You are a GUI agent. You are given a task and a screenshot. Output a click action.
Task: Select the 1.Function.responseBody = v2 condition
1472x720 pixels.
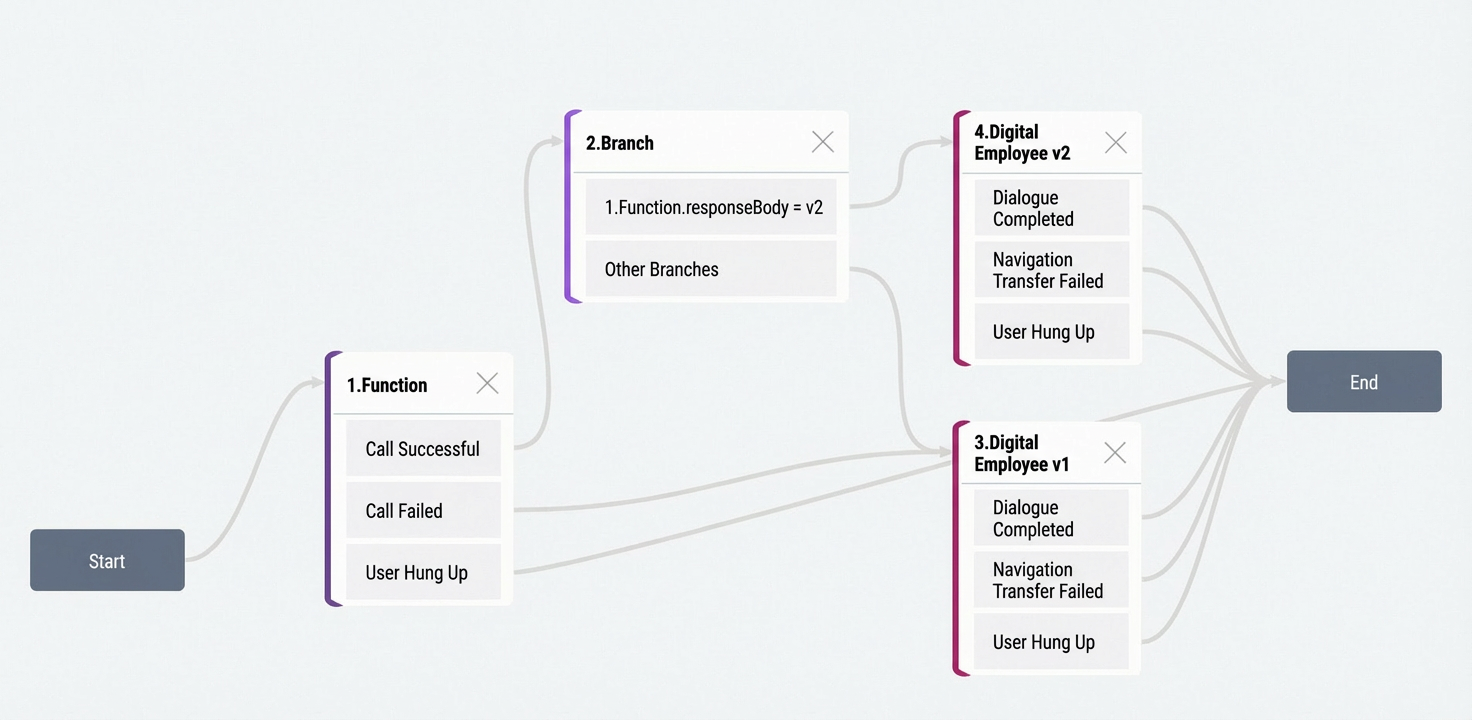pyautogui.click(x=711, y=207)
